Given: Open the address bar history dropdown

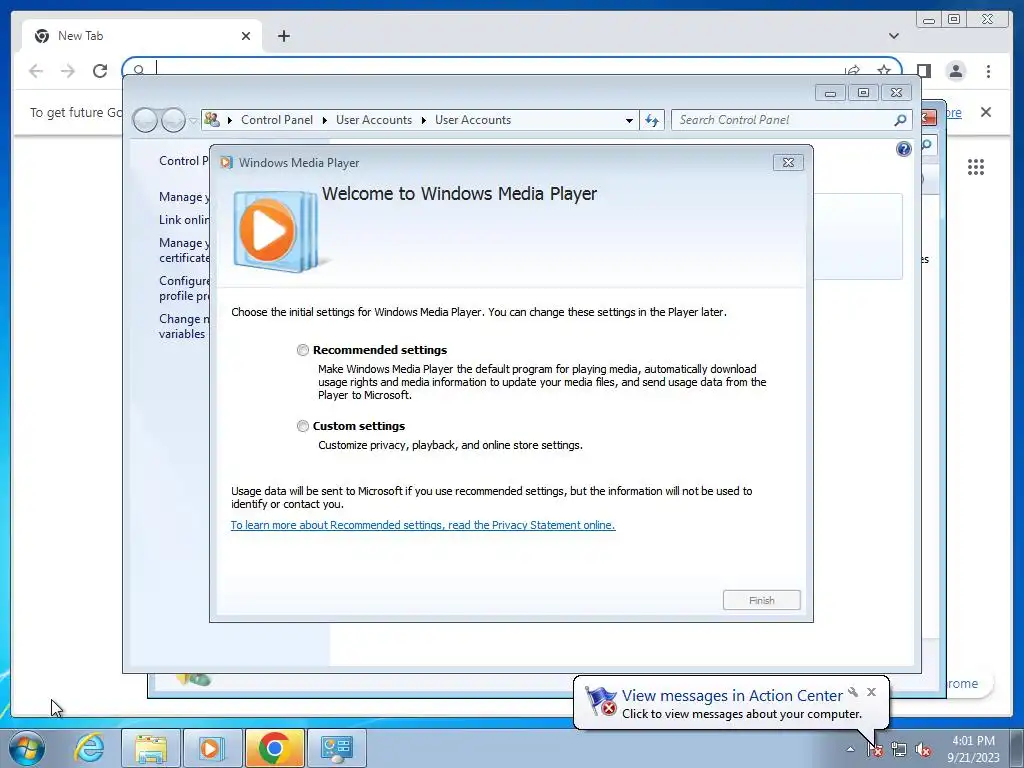Looking at the screenshot, I should pyautogui.click(x=629, y=120).
